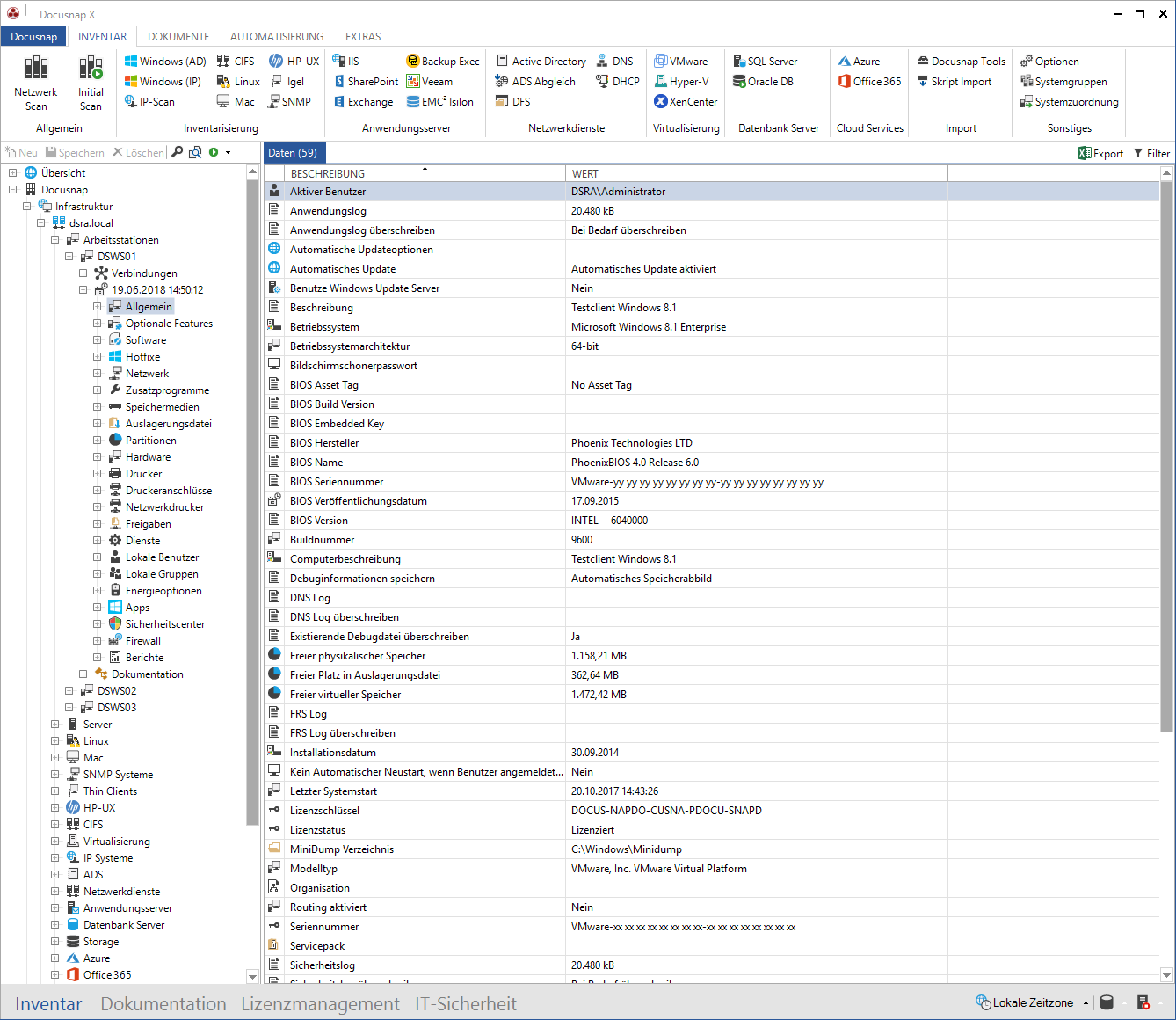
Task: Expand the Virtualisierung tree node
Action: point(54,841)
